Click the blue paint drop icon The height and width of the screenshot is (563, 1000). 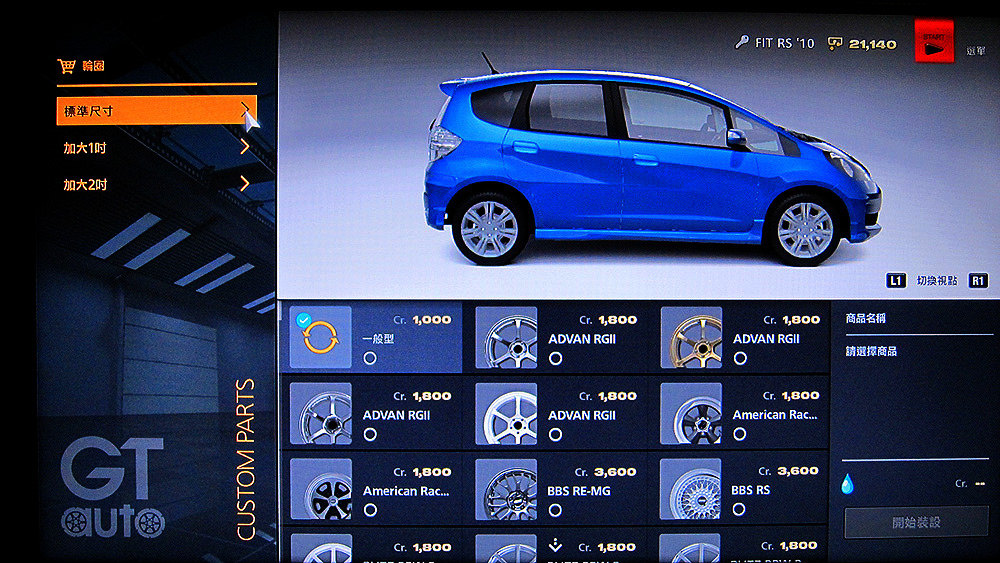[x=848, y=485]
